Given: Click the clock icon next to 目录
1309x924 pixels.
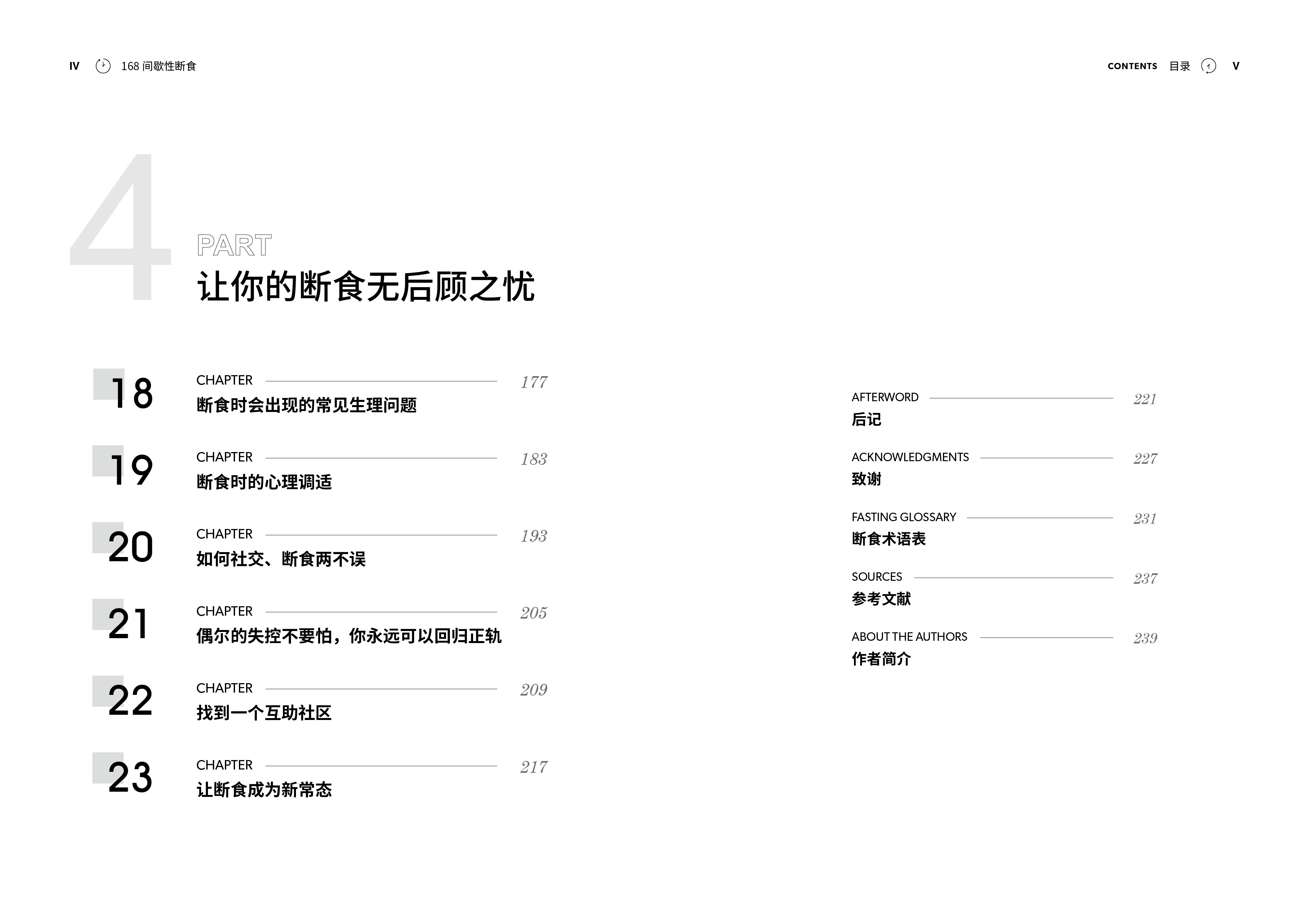Looking at the screenshot, I should [1208, 66].
